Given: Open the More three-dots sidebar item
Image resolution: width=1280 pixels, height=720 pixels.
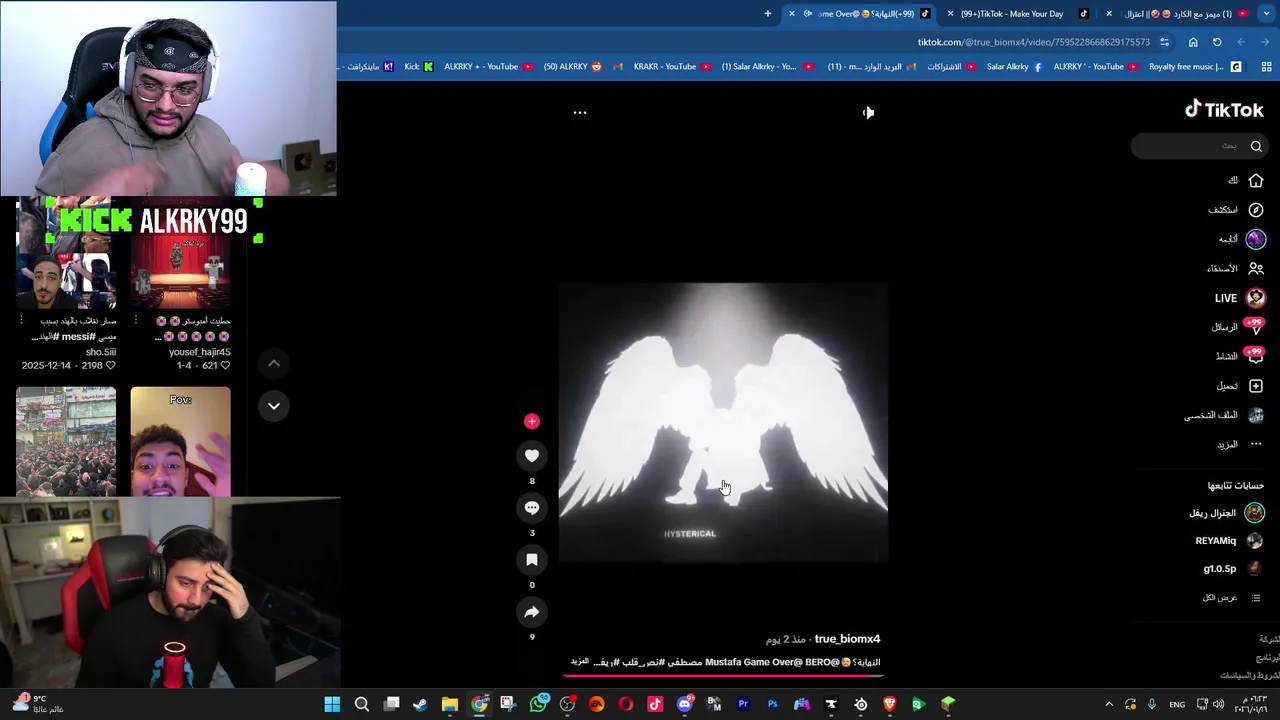Looking at the screenshot, I should click(x=1256, y=444).
